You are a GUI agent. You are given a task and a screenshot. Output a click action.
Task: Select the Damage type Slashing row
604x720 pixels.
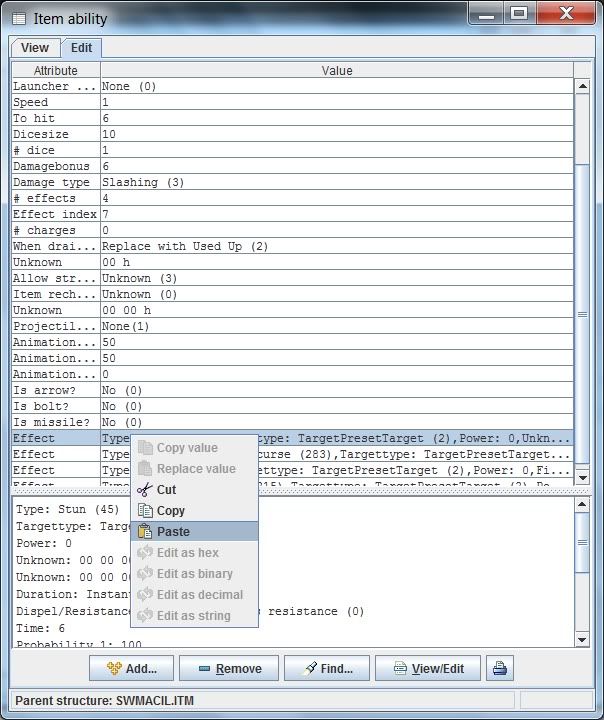click(x=290, y=183)
